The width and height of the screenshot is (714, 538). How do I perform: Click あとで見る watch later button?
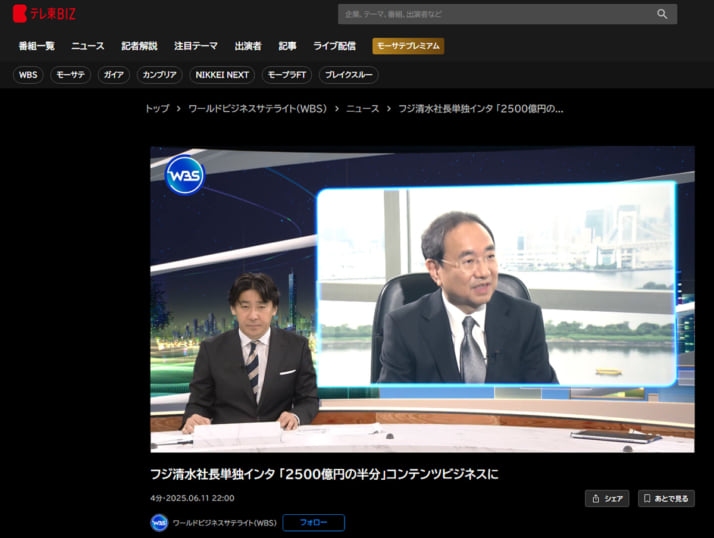tap(666, 498)
